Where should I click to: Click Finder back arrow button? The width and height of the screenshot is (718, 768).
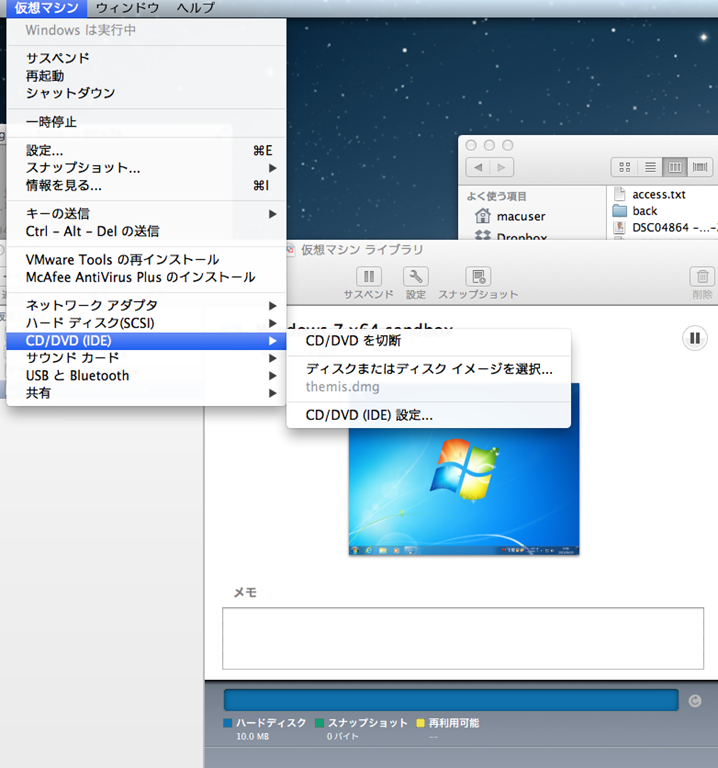pyautogui.click(x=478, y=168)
